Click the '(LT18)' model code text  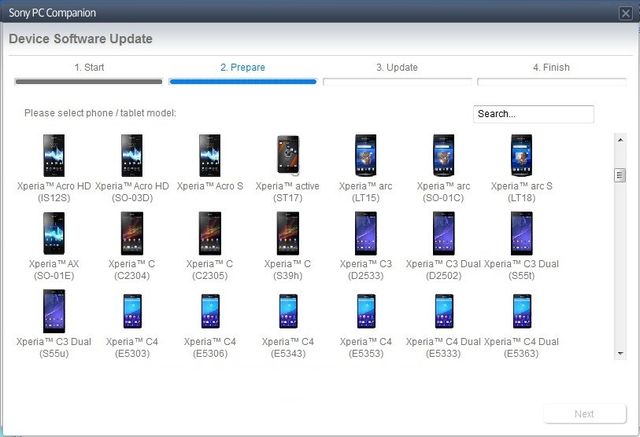[522, 198]
